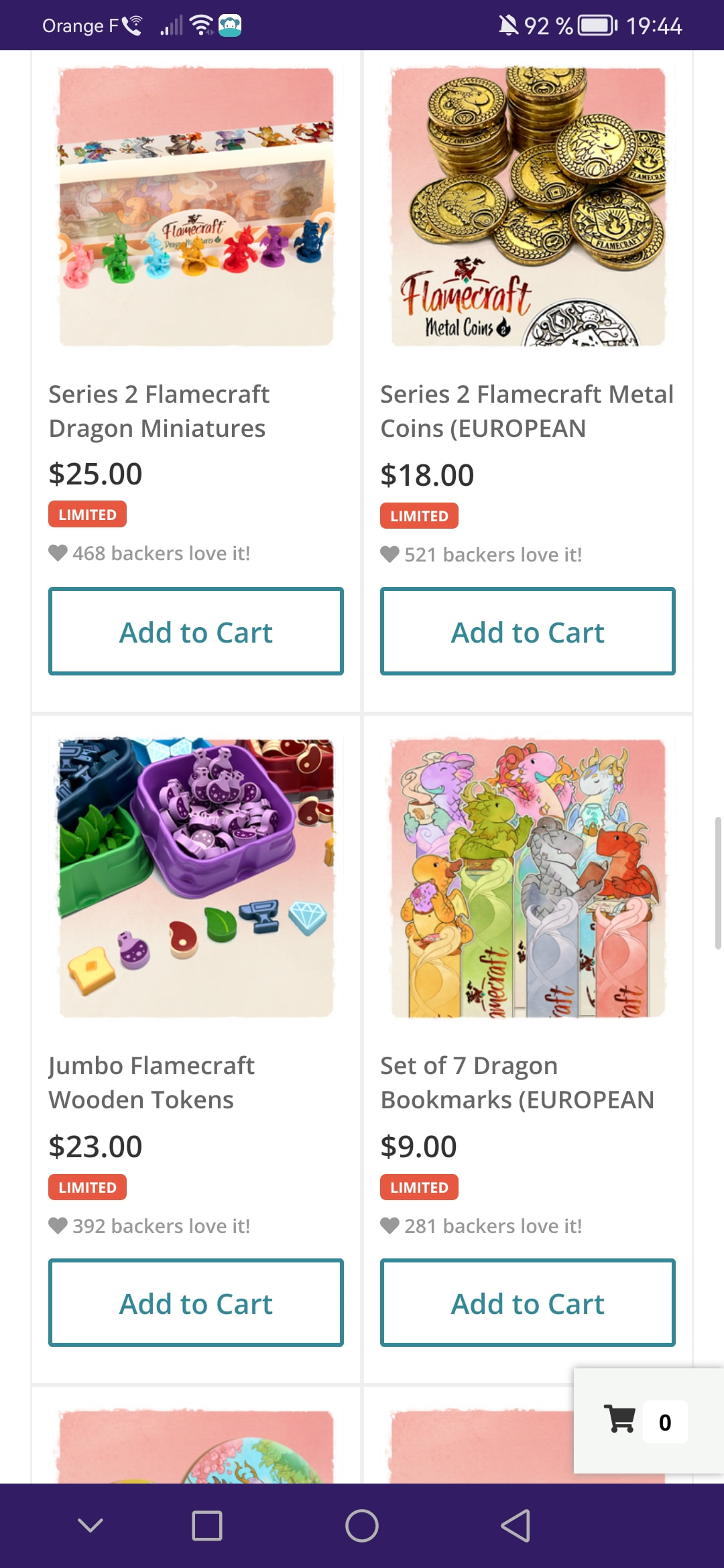
Task: Open Series 2 Flamecraft Metal Coins title
Action: pyautogui.click(x=527, y=411)
